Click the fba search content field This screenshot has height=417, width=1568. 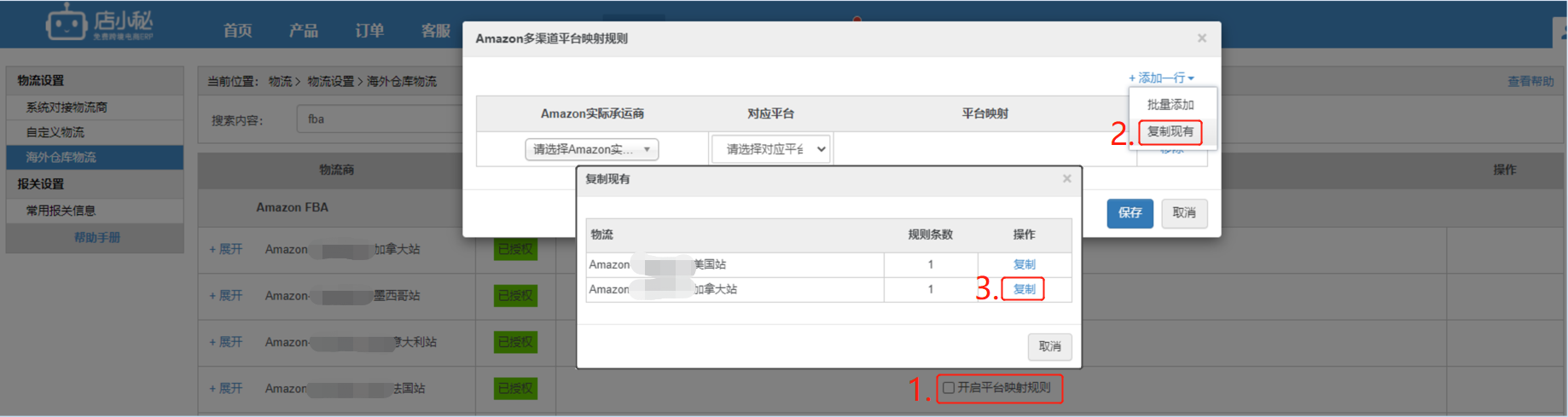pyautogui.click(x=380, y=119)
